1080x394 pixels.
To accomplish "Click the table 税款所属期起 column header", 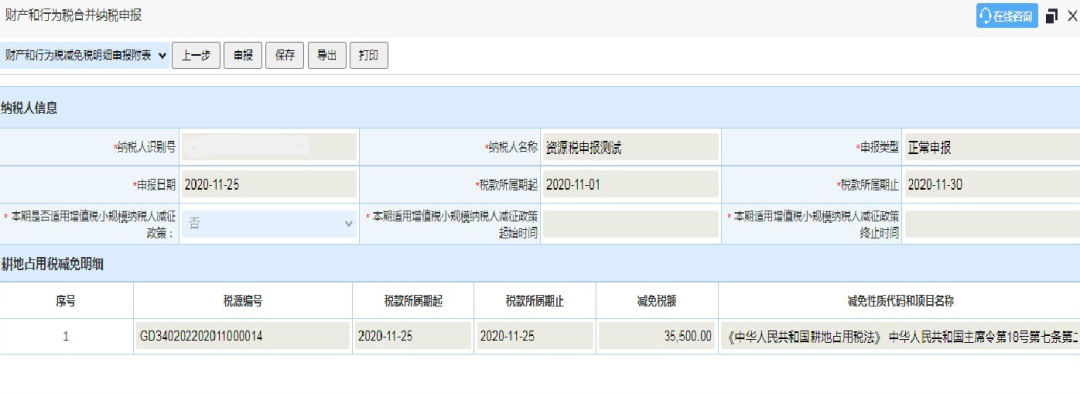I will tap(413, 301).
